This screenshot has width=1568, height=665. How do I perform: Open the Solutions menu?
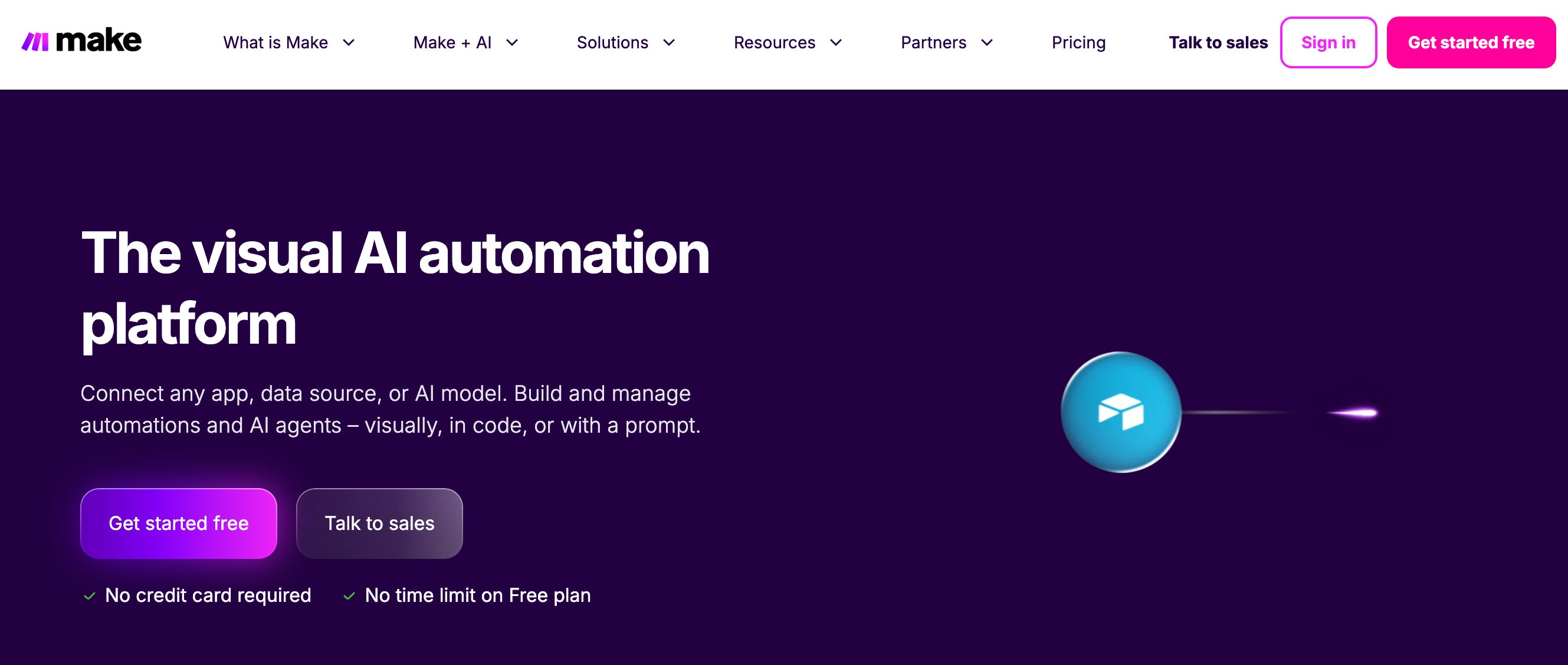612,42
